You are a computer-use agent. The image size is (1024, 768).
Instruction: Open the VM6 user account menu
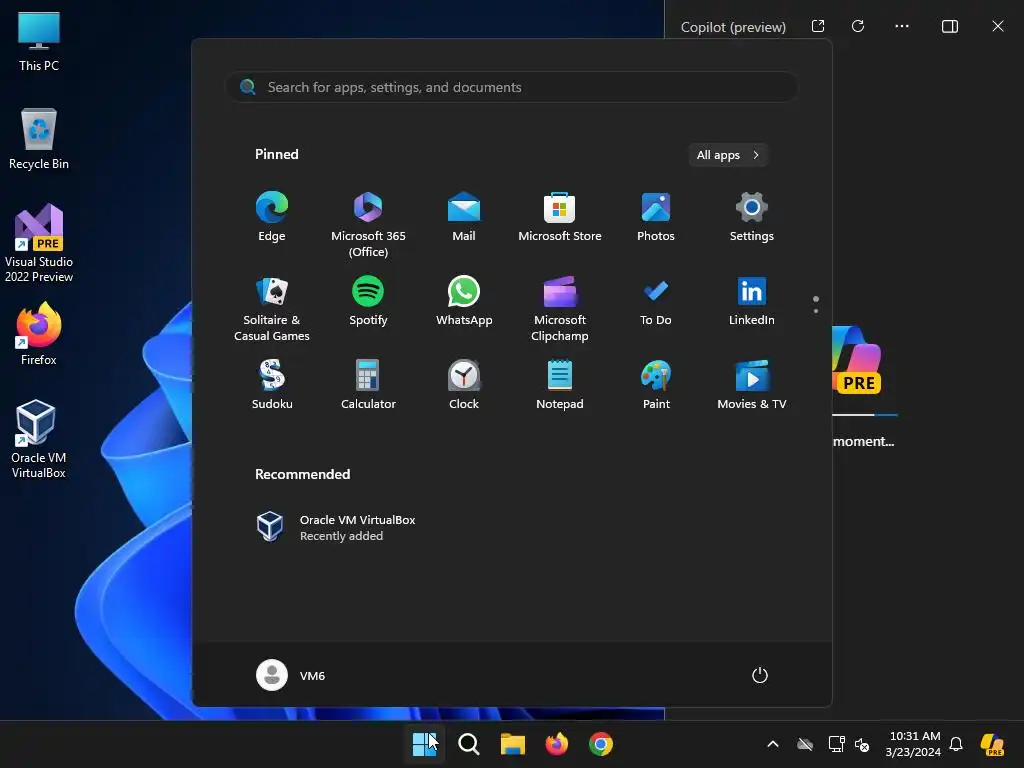click(291, 675)
